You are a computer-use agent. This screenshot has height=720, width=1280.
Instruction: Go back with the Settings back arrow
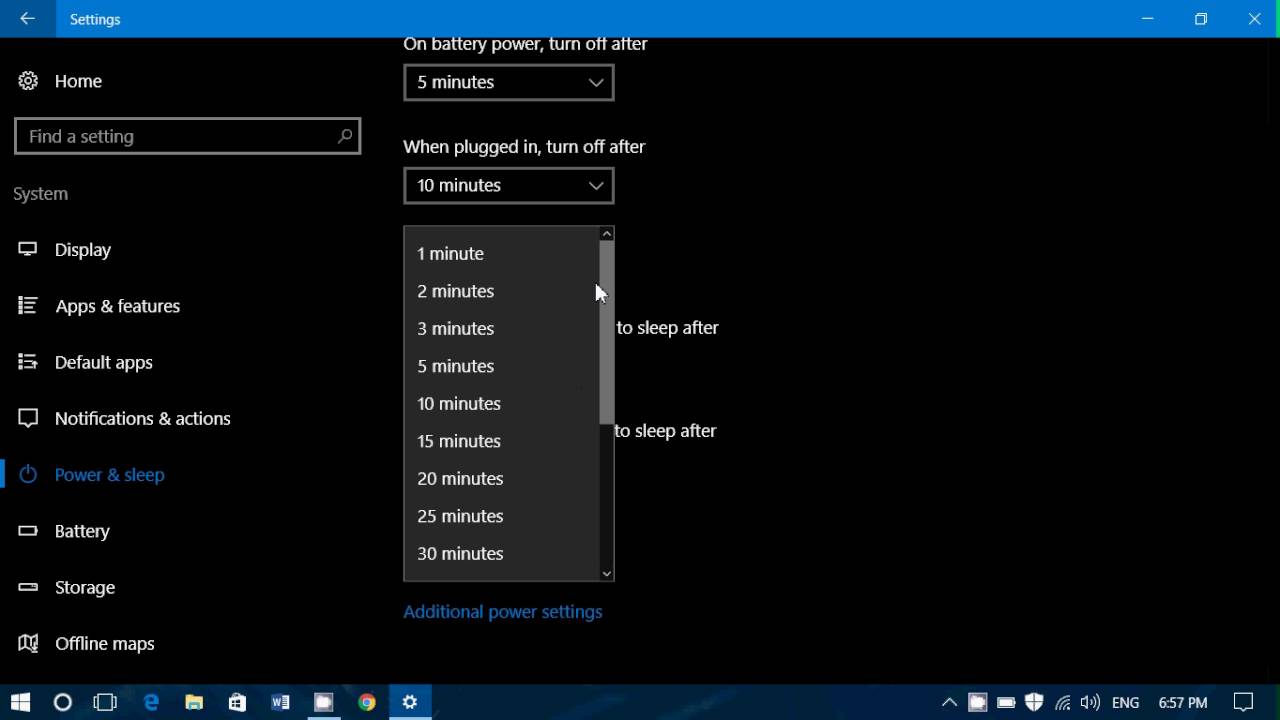tap(28, 19)
